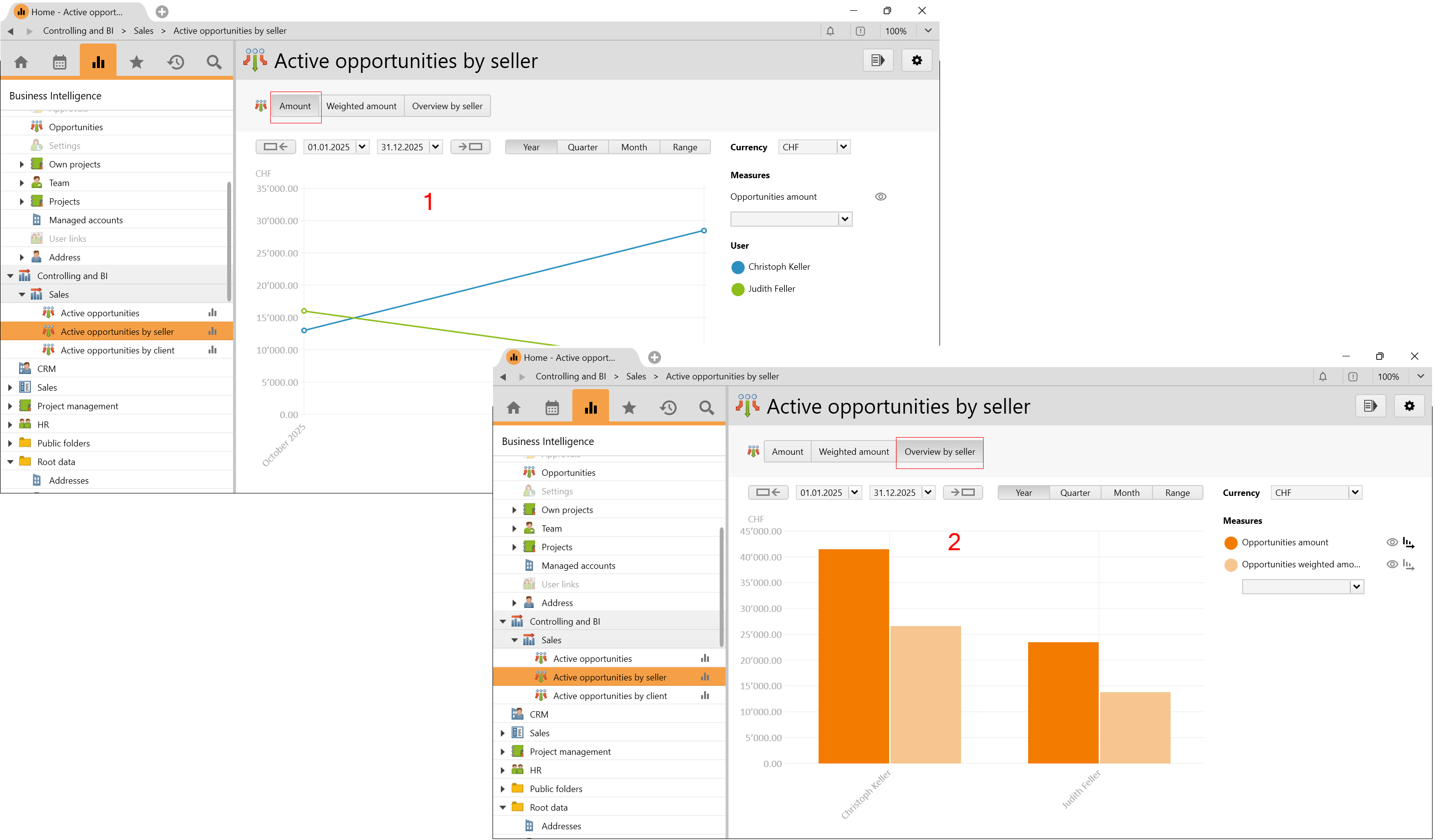The width and height of the screenshot is (1435, 840).
Task: Open favorites star icon in window 1
Action: [137, 62]
